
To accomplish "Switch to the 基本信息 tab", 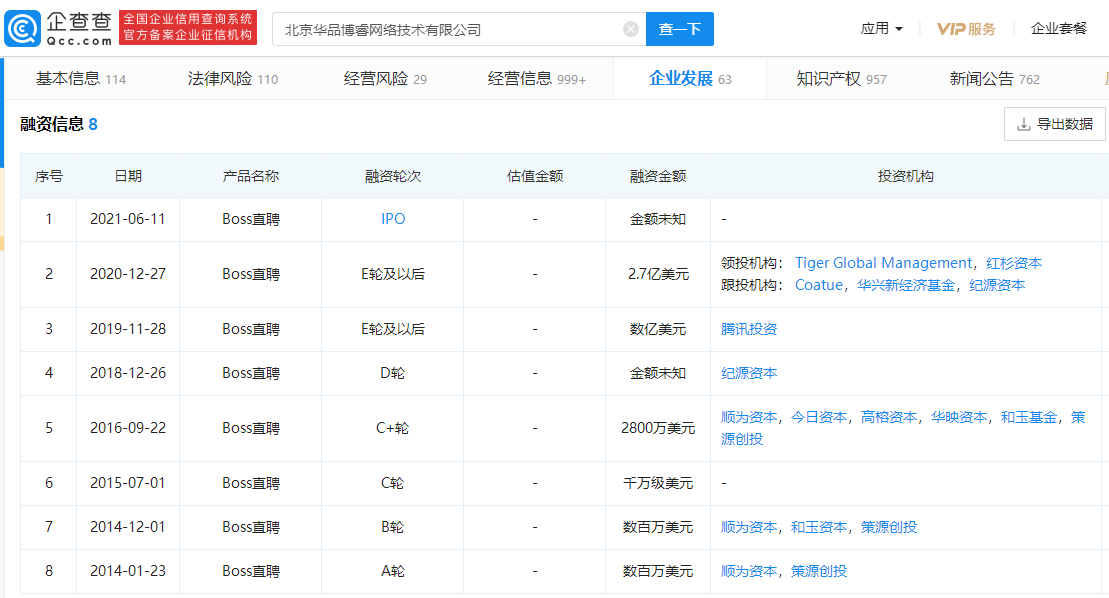I will (x=81, y=78).
